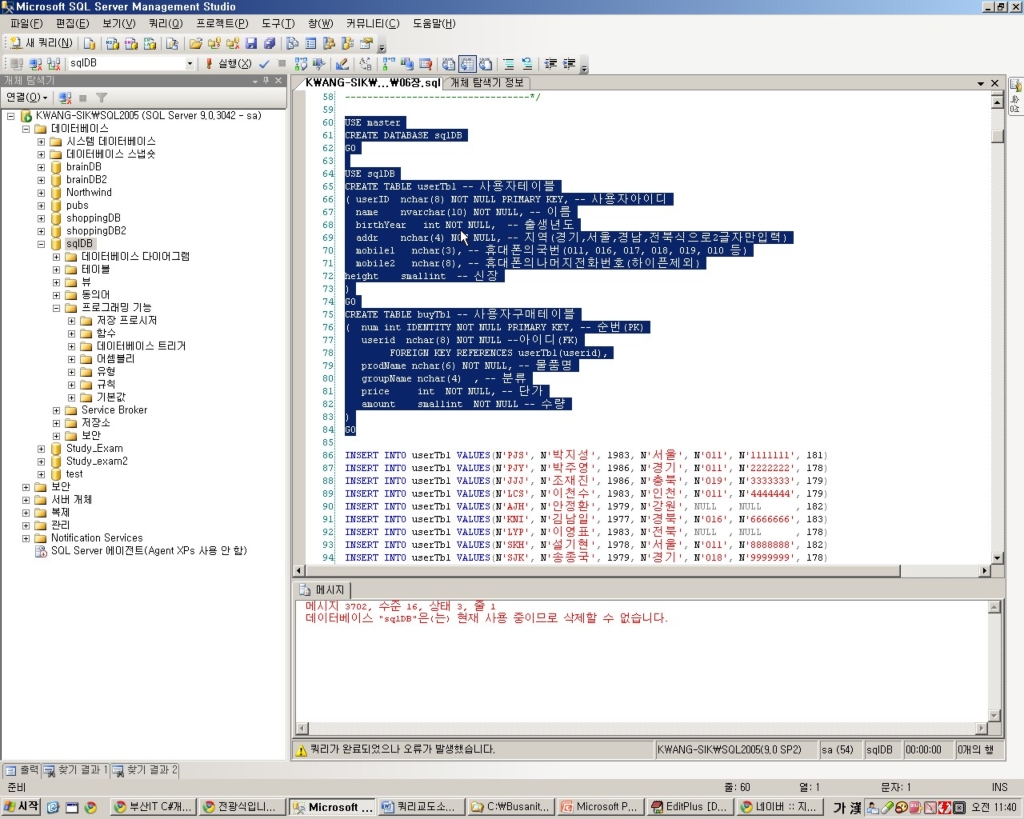1024x819 pixels.
Task: Switch to Microsoft PowerPoint in taskbar
Action: click(601, 807)
